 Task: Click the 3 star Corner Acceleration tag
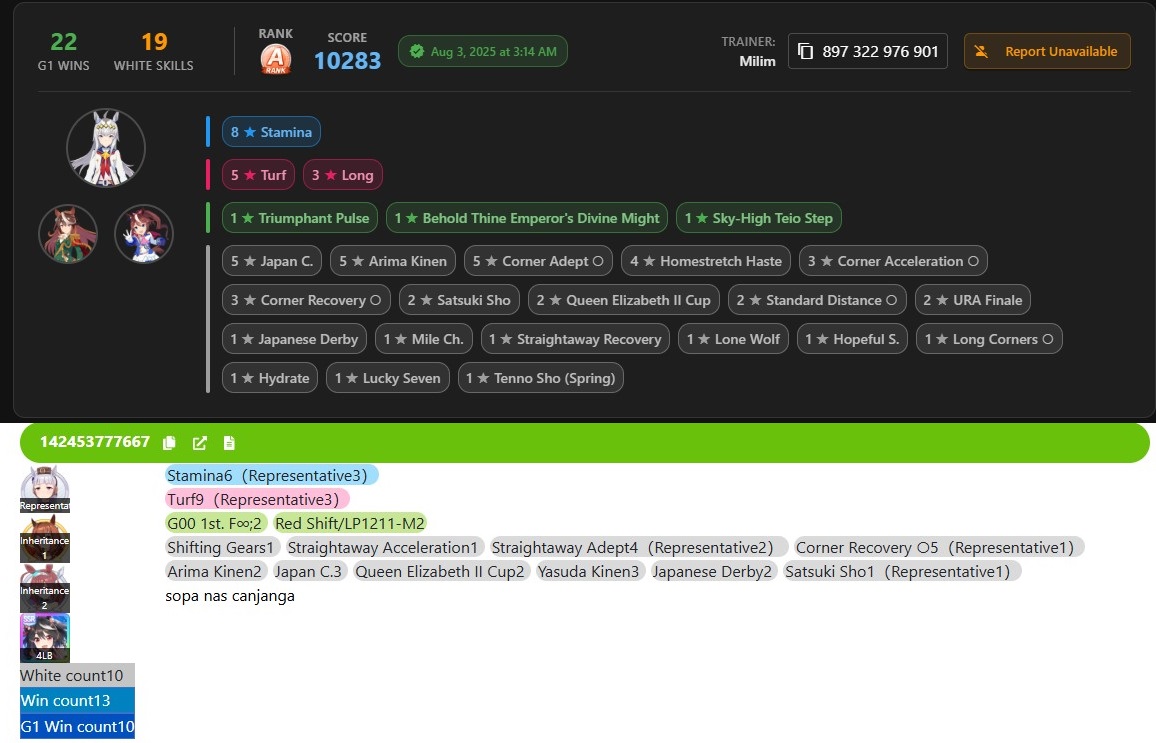pyautogui.click(x=894, y=261)
